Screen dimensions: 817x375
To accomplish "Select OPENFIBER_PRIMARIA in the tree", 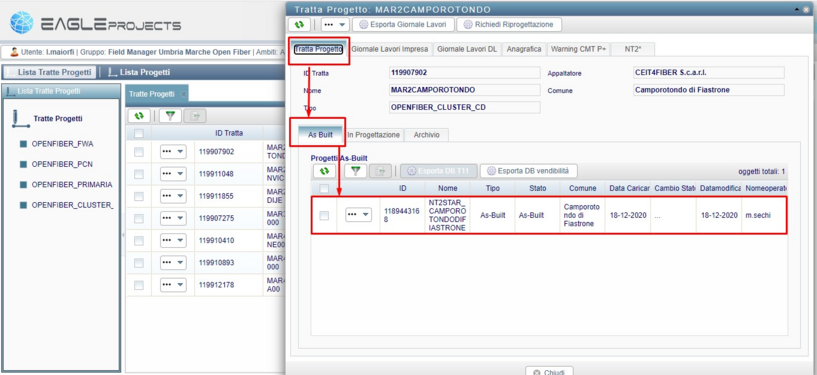I will 72,185.
